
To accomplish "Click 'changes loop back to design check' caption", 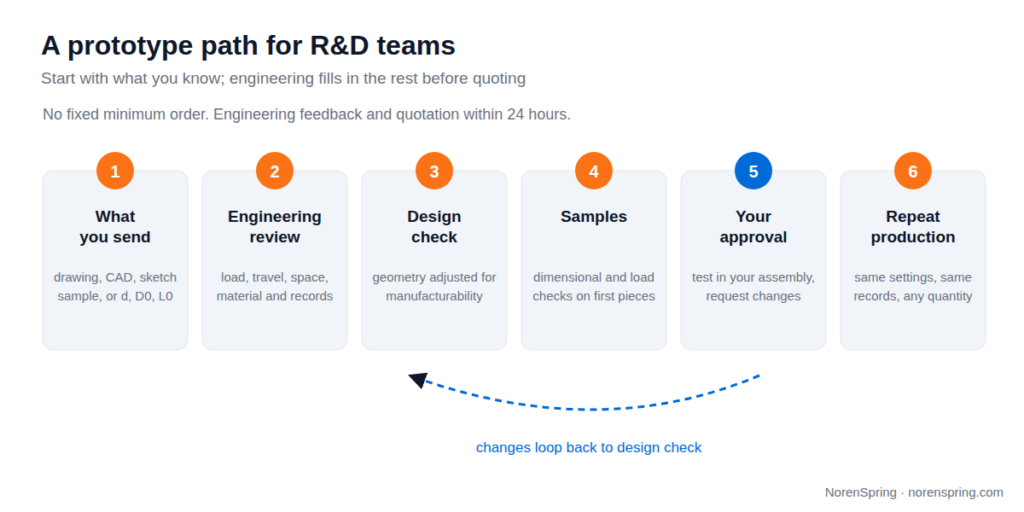I will (x=588, y=448).
